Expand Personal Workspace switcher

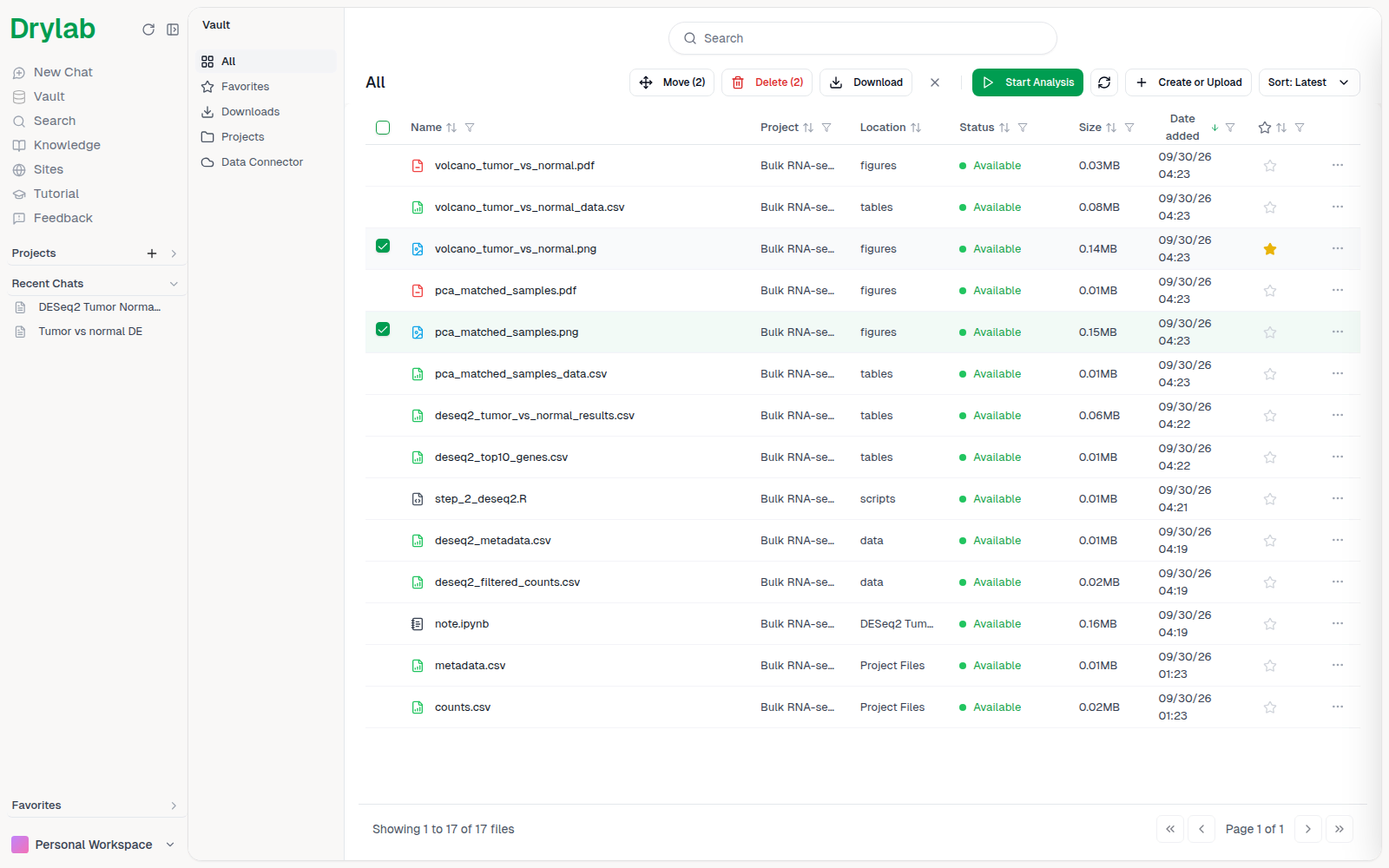coord(93,845)
